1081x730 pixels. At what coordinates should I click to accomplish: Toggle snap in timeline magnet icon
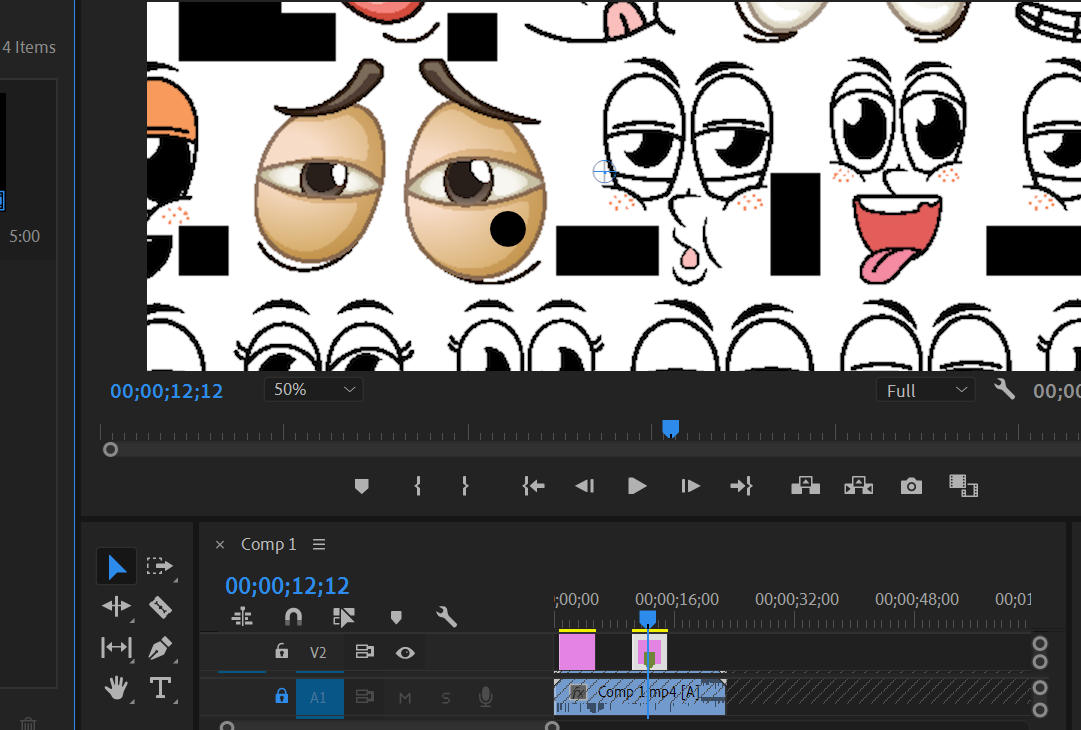pyautogui.click(x=293, y=617)
